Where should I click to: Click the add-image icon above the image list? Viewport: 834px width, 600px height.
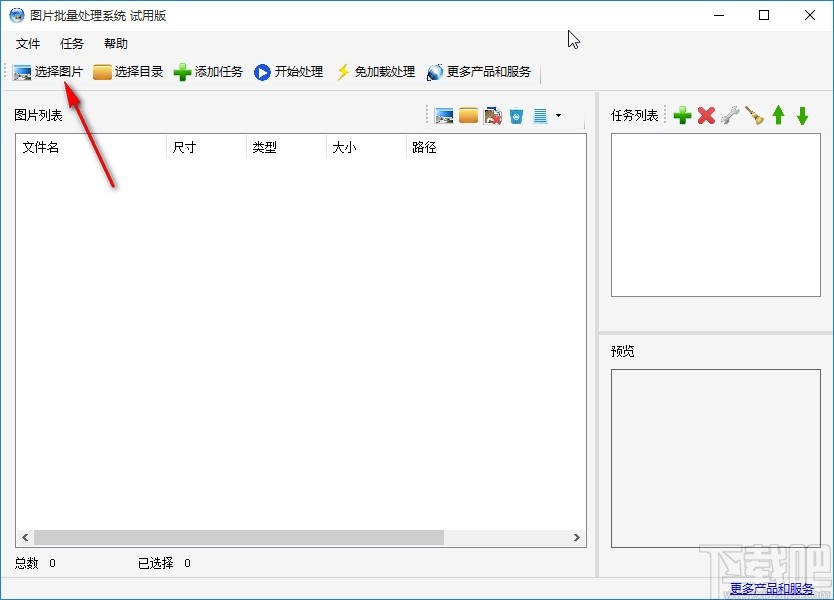[x=444, y=114]
